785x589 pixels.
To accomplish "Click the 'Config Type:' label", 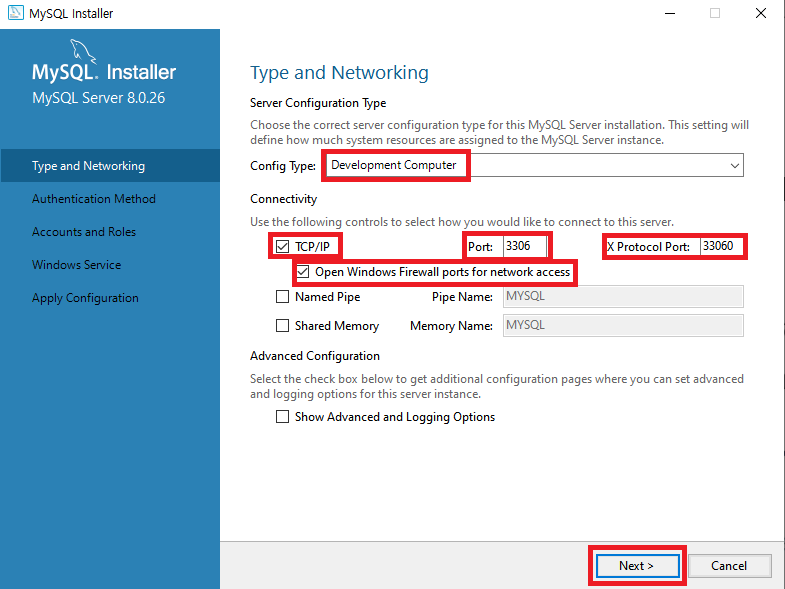I will (283, 166).
